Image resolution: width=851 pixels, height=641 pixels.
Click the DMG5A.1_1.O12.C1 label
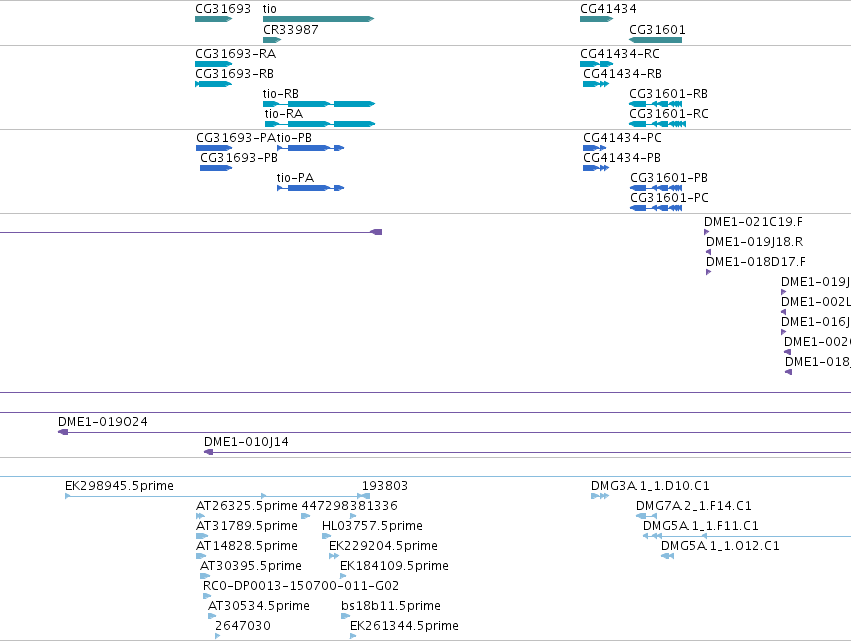pos(720,546)
